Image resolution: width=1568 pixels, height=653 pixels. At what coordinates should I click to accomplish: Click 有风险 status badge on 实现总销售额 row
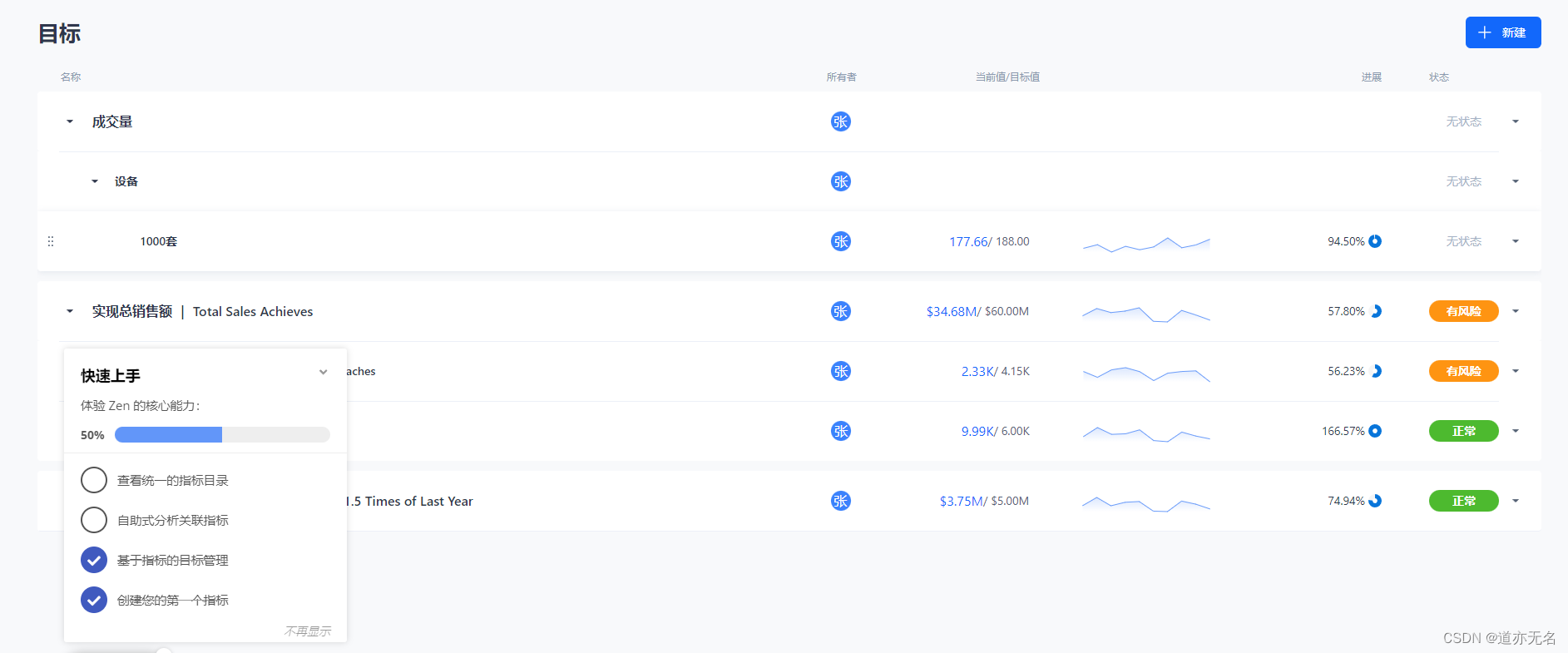pyautogui.click(x=1463, y=311)
